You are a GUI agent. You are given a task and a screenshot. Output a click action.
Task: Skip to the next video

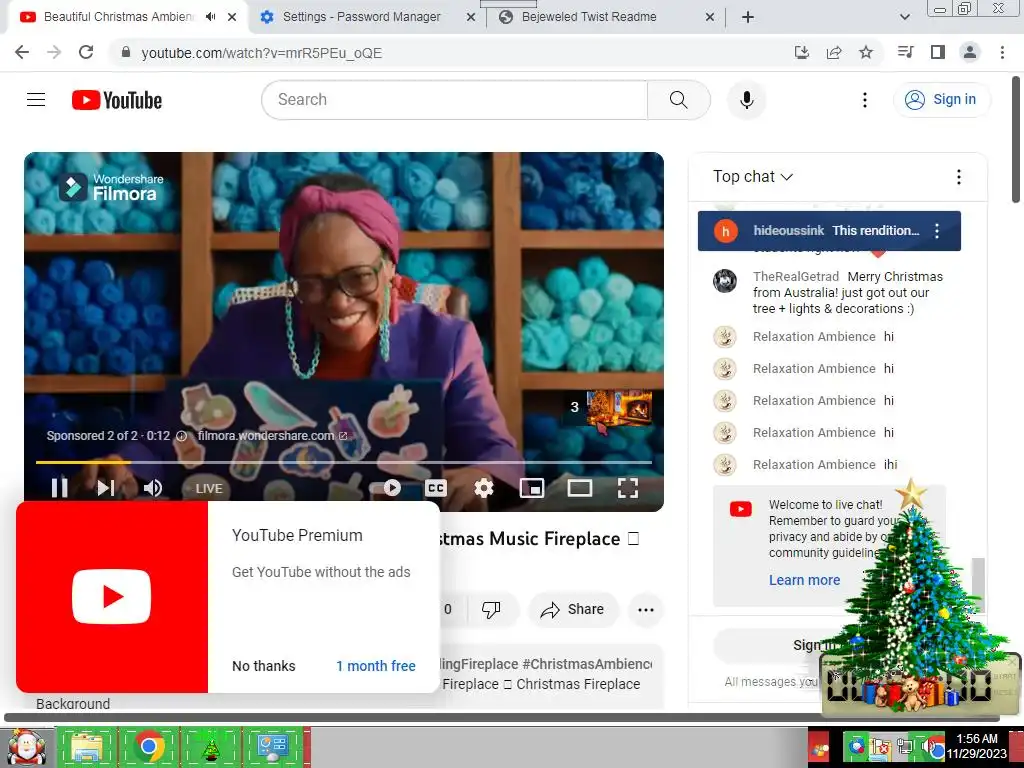pyautogui.click(x=106, y=488)
